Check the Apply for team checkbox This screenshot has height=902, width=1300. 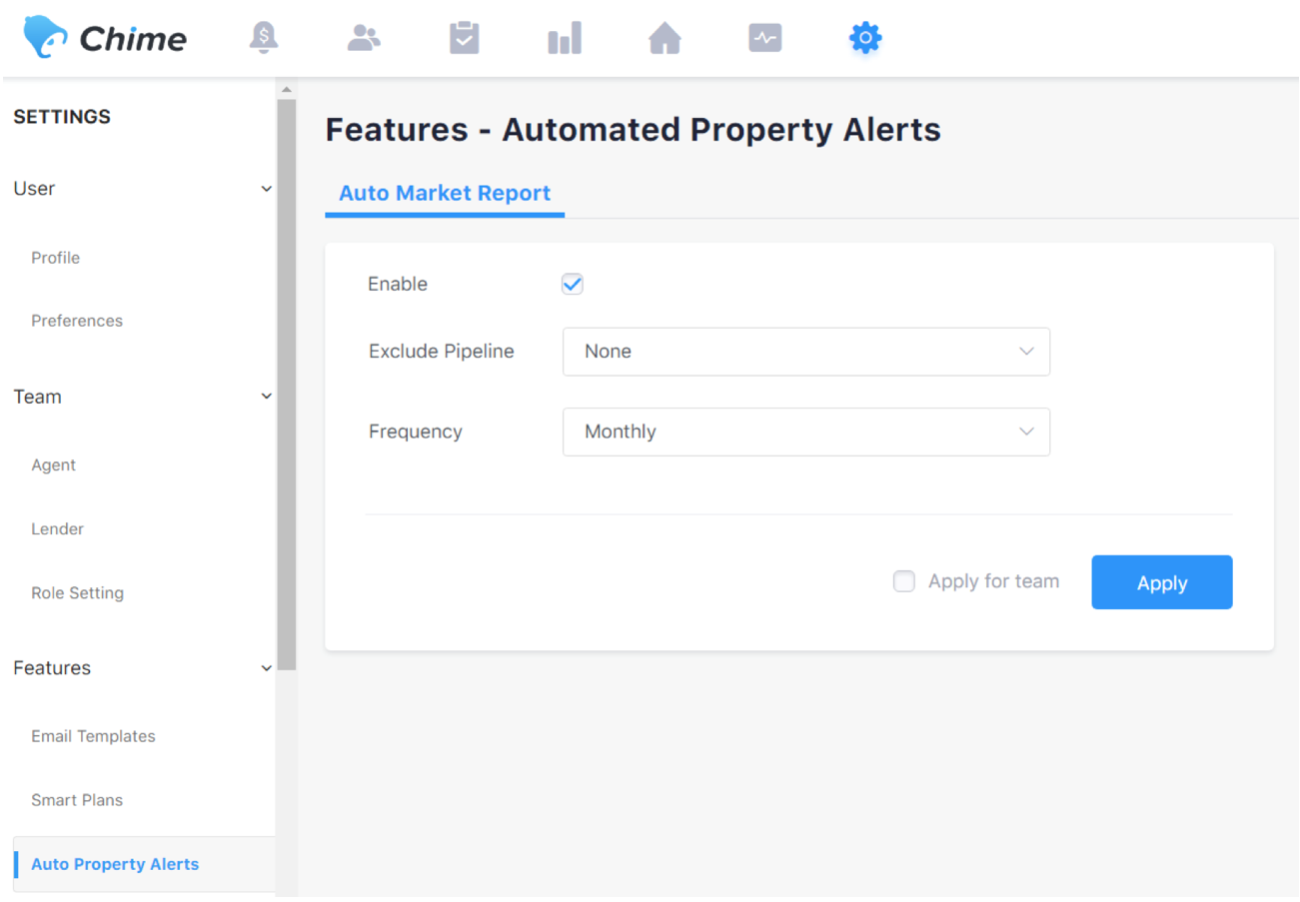coord(904,582)
